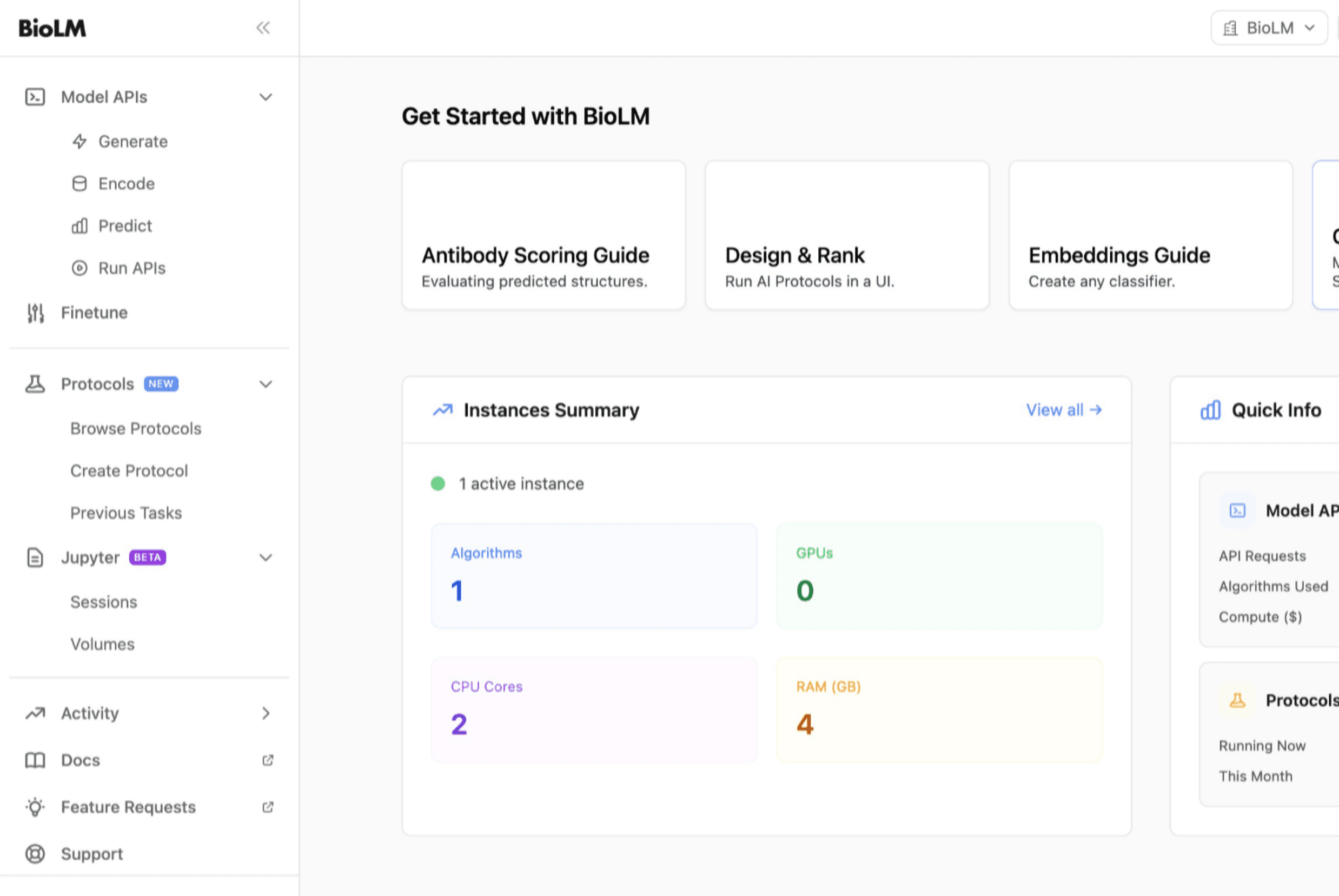Open Encode in sidebar
The image size is (1339, 896).
pyautogui.click(x=127, y=183)
